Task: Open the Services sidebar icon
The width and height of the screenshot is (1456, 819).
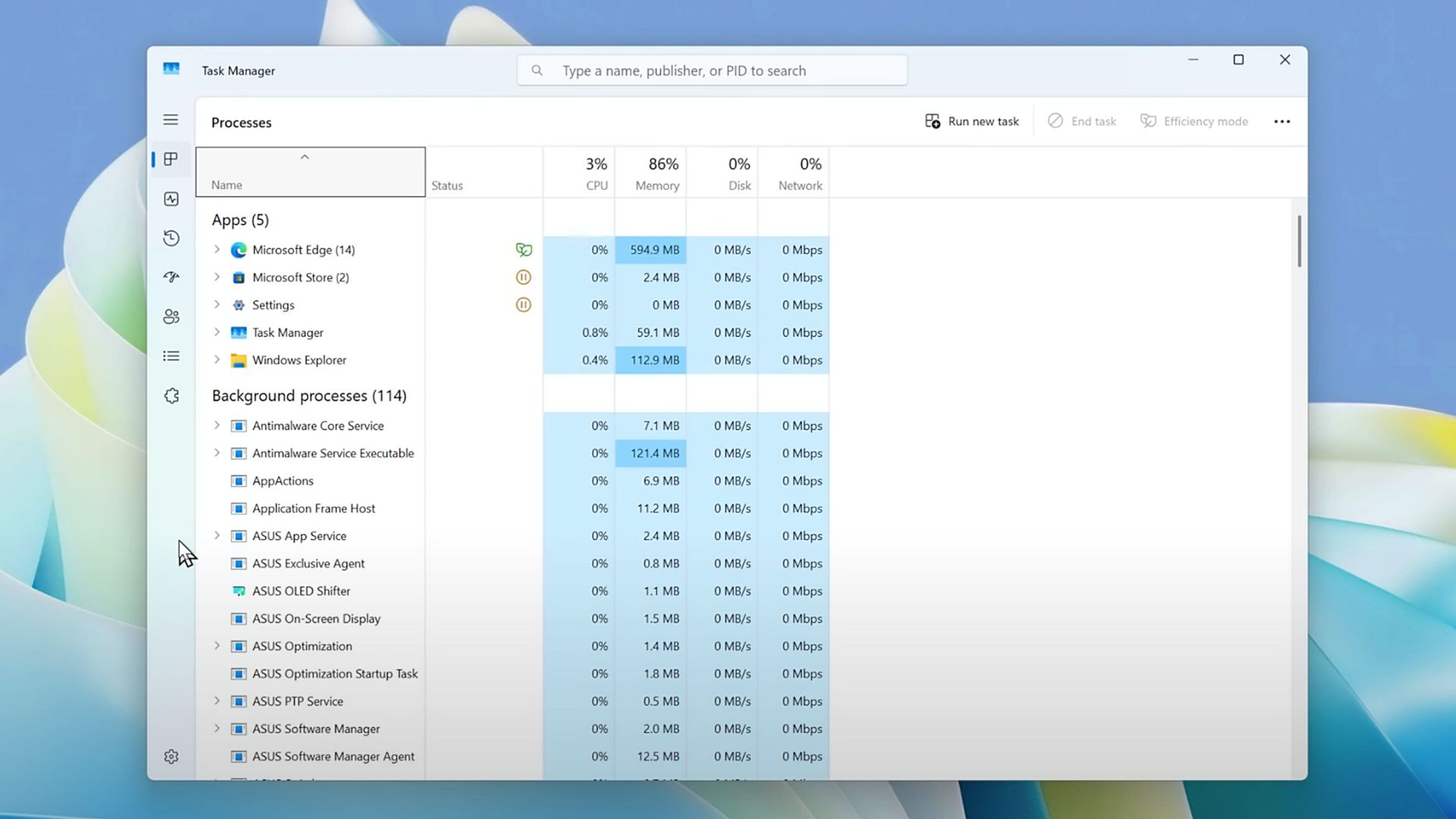Action: tap(171, 396)
